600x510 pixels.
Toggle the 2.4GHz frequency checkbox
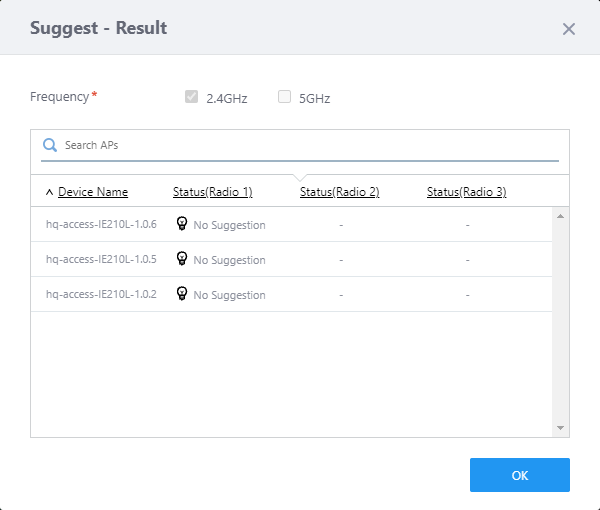(192, 97)
